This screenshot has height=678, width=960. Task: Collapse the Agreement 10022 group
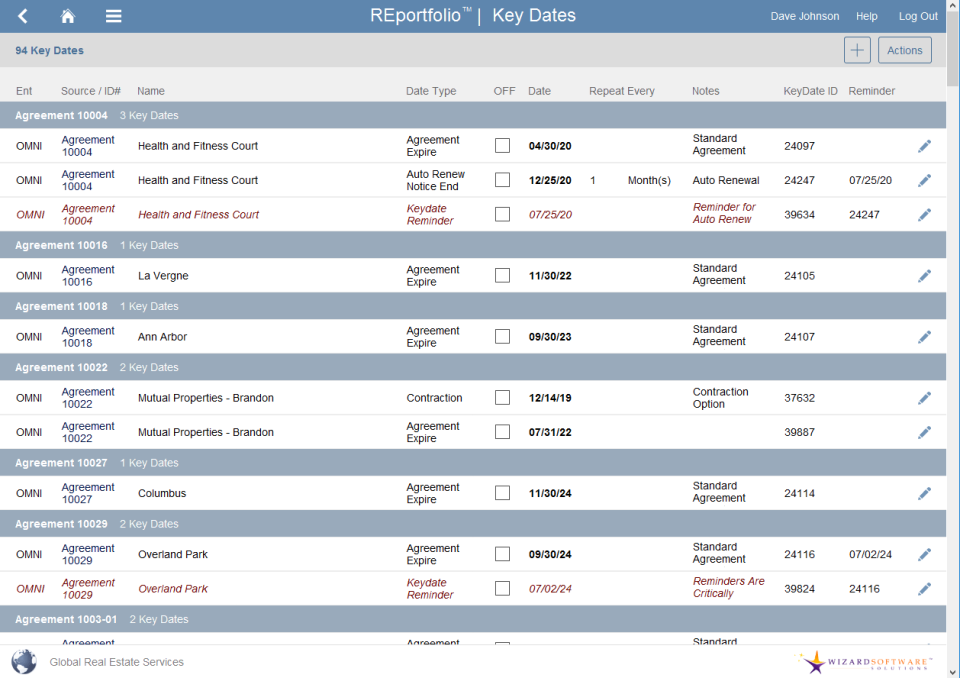62,367
